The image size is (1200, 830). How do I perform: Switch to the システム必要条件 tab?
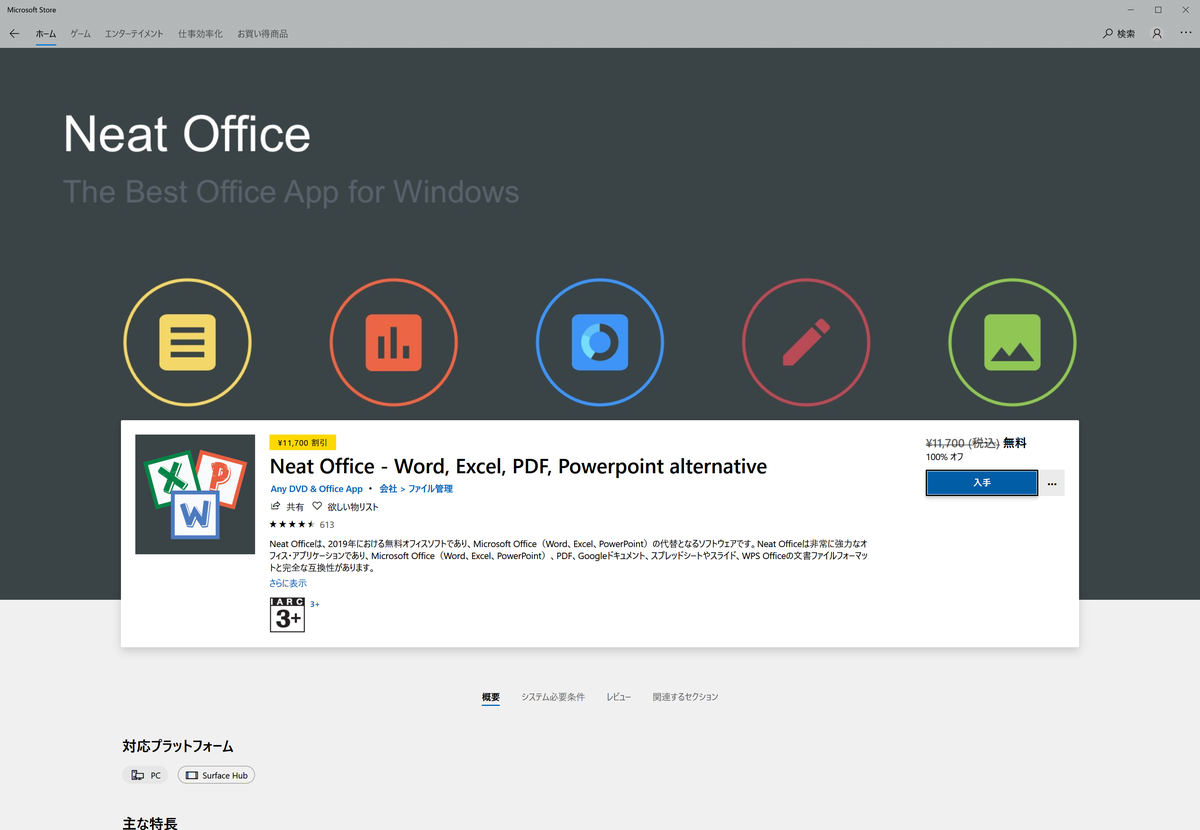(553, 697)
